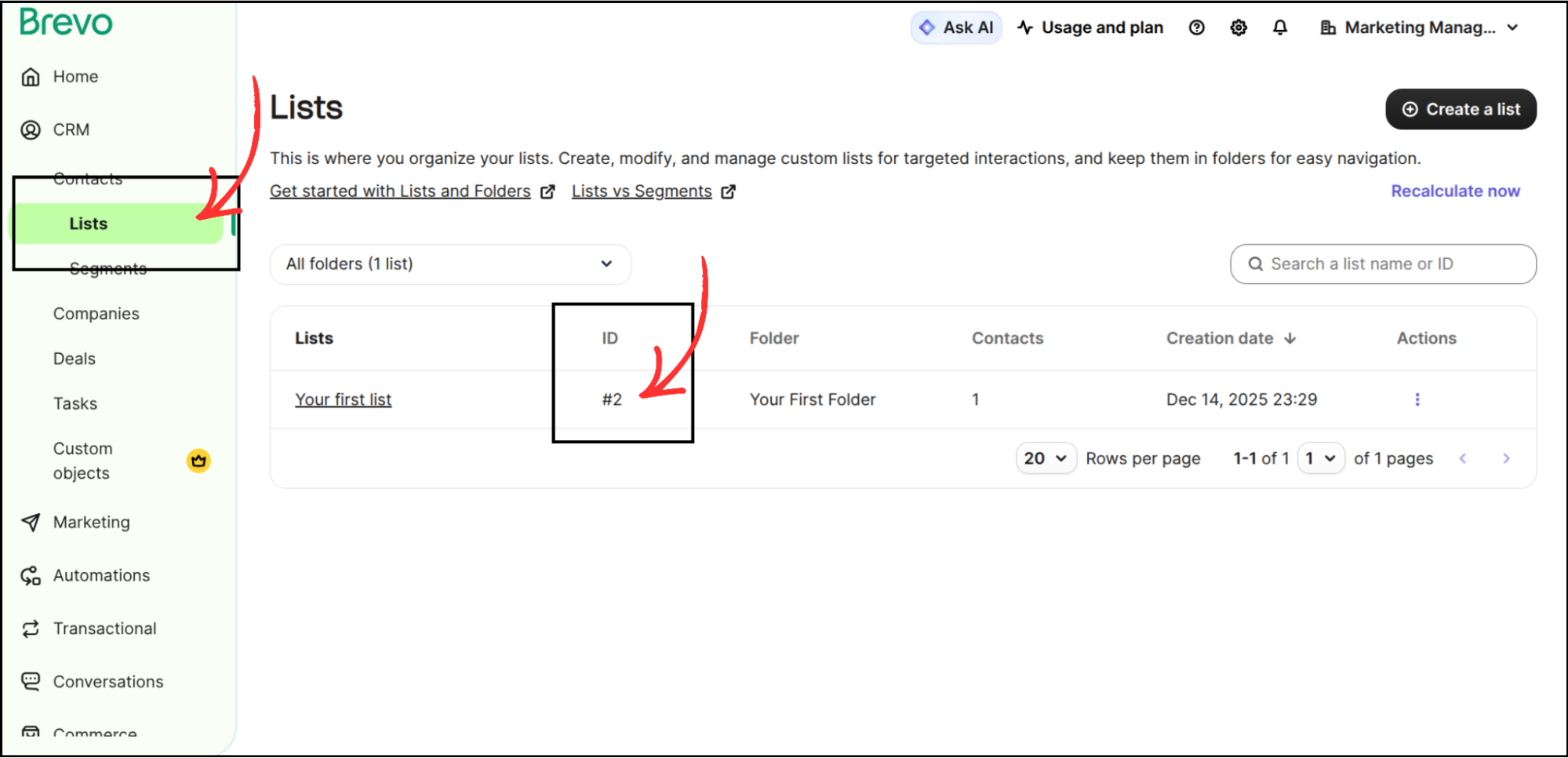Open the notifications bell
Viewport: 1568px width, 758px height.
(x=1279, y=27)
